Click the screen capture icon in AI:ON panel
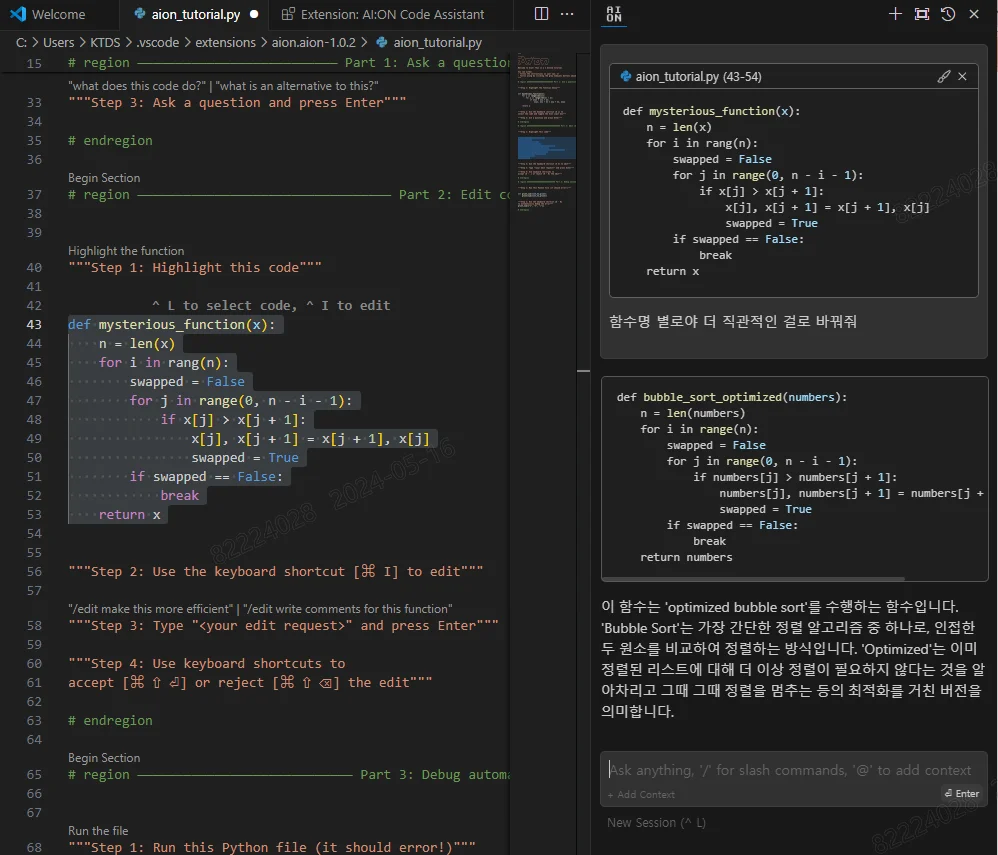Image resolution: width=998 pixels, height=855 pixels. point(921,14)
